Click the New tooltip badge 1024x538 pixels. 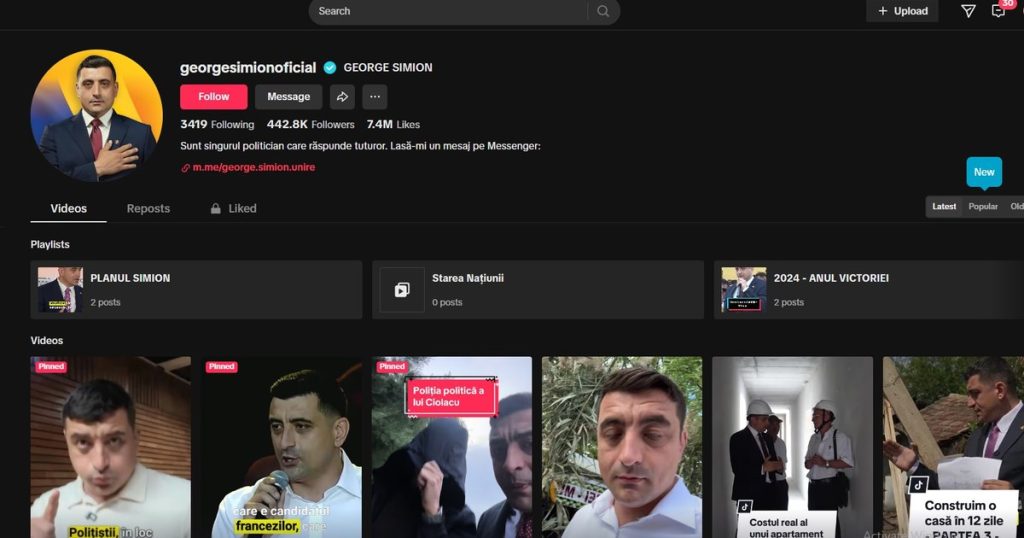pyautogui.click(x=984, y=172)
